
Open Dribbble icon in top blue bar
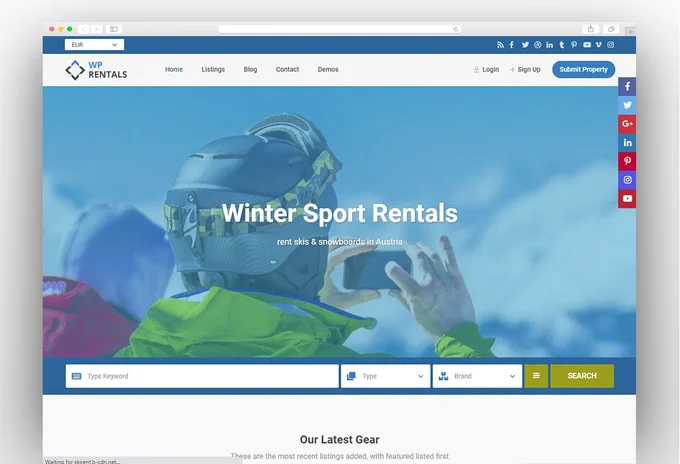[537, 45]
